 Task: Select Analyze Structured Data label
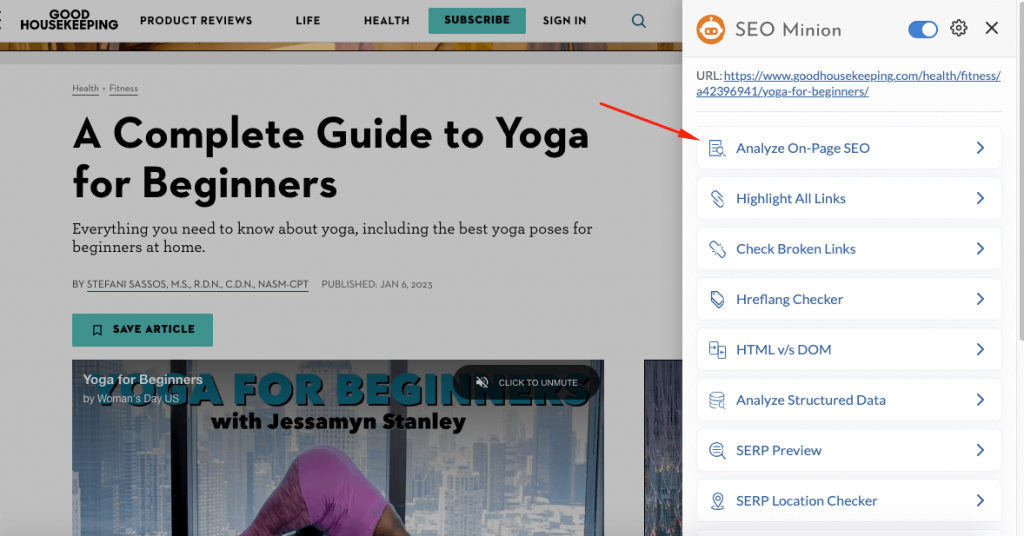tap(811, 400)
